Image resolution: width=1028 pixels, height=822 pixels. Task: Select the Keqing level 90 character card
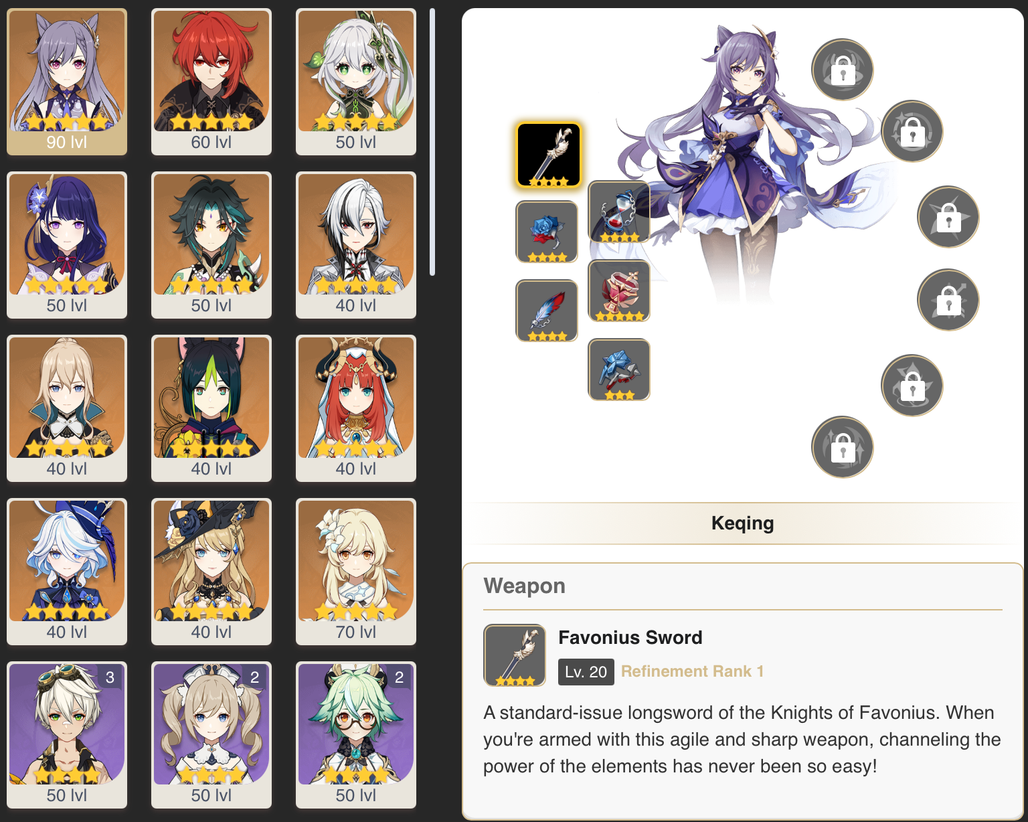coord(67,82)
